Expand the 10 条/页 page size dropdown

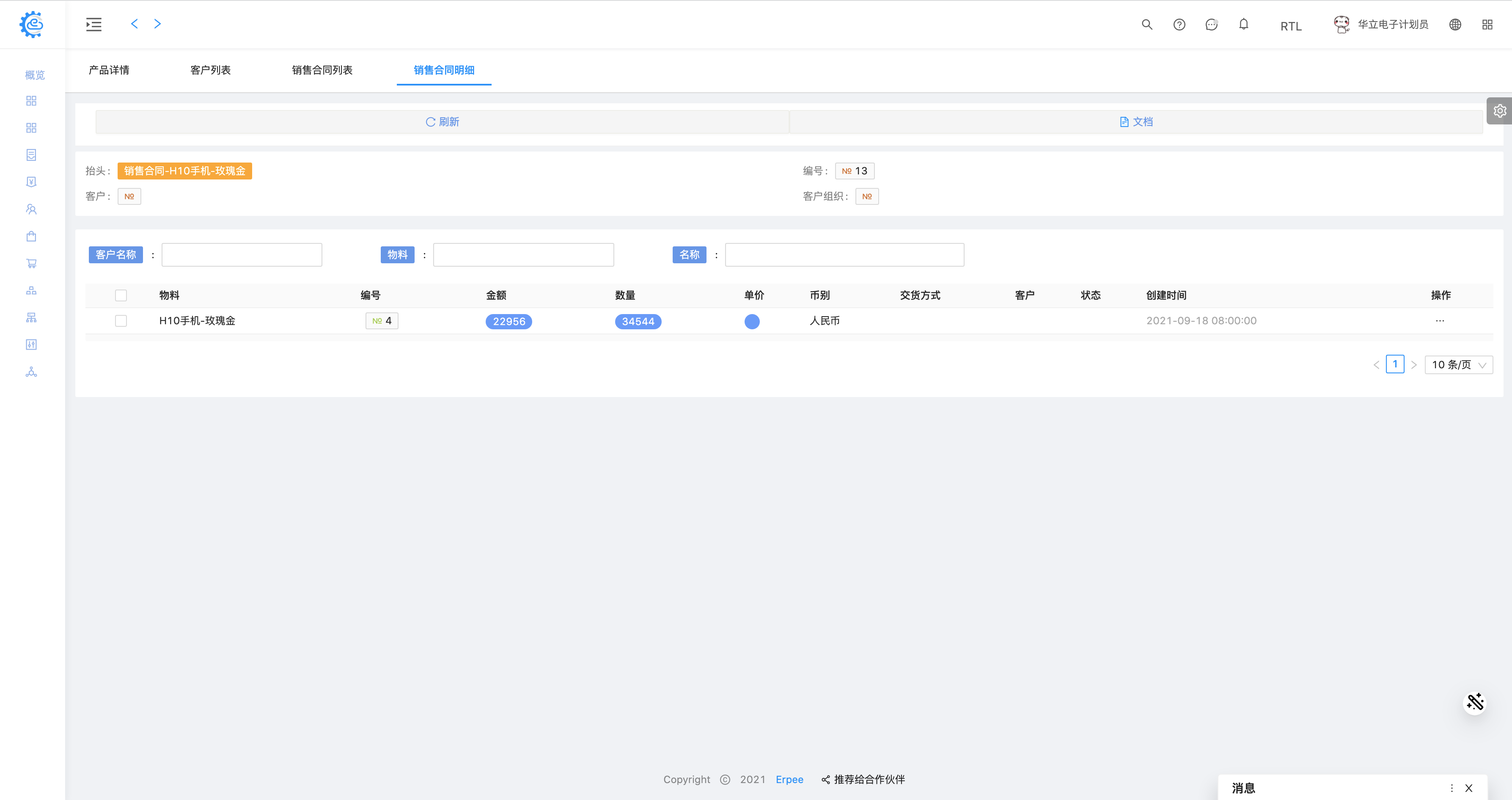[1459, 365]
